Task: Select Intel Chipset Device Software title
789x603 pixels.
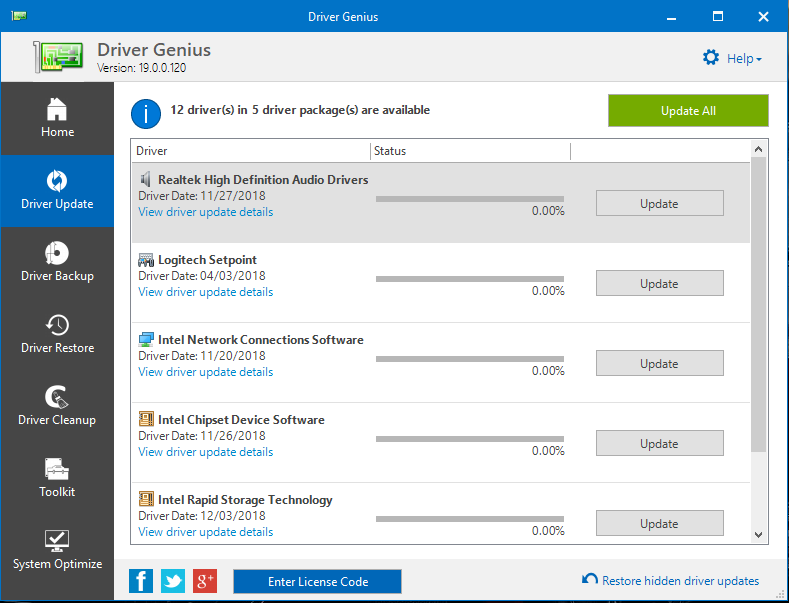Action: pyautogui.click(x=241, y=420)
